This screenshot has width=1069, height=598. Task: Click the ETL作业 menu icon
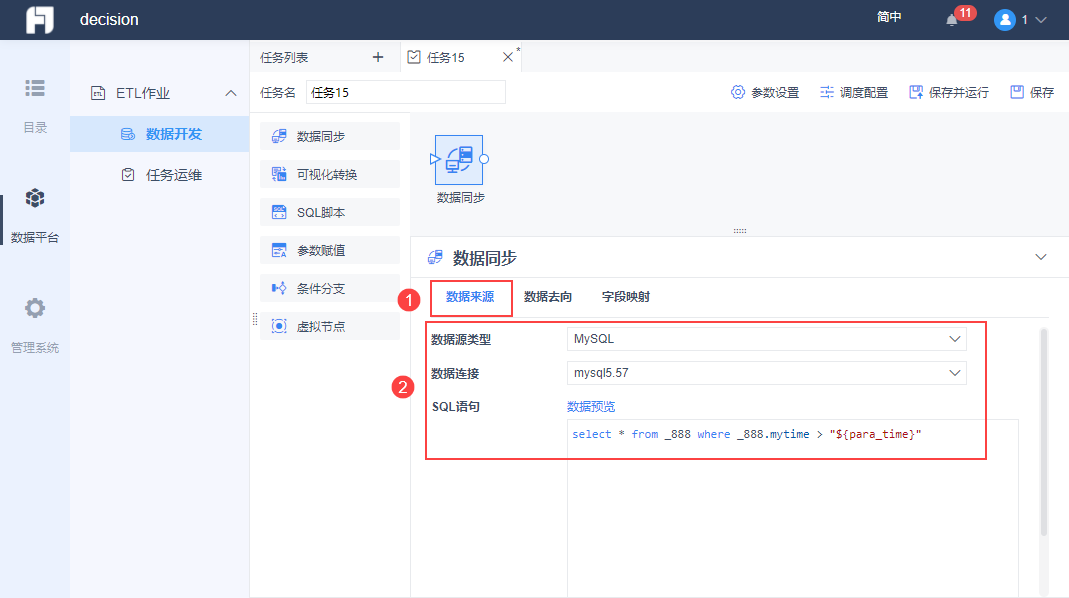(x=98, y=93)
